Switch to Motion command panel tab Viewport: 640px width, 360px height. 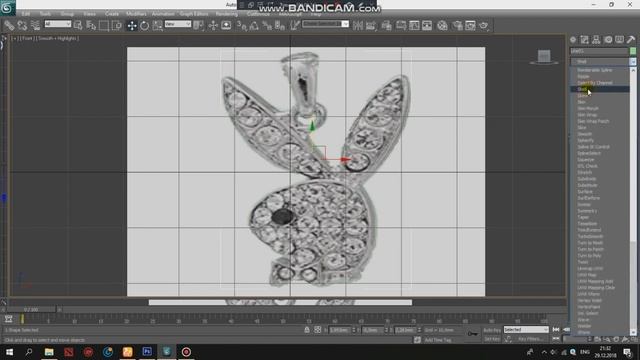tap(608, 40)
